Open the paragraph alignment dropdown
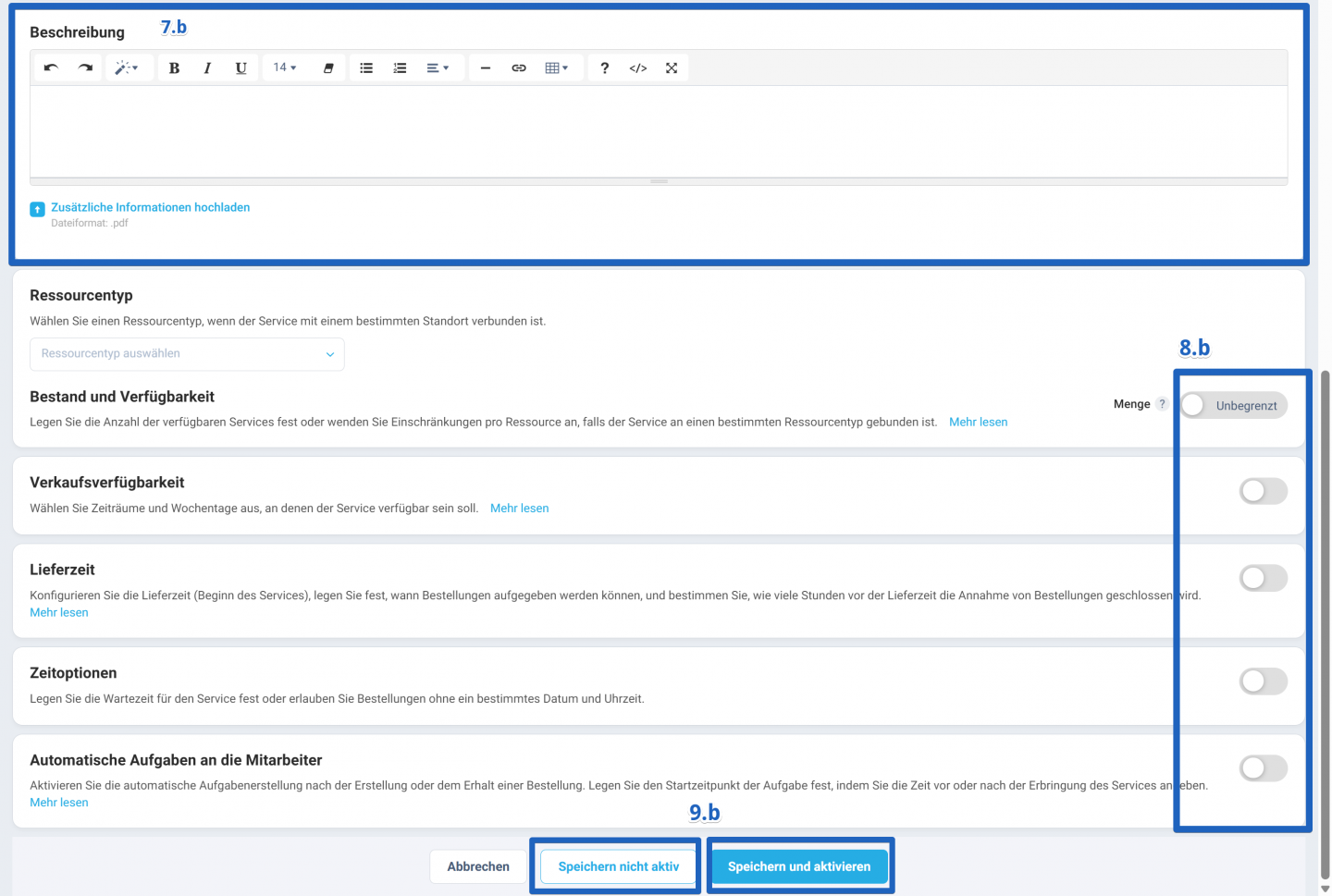1332x896 pixels. 438,68
